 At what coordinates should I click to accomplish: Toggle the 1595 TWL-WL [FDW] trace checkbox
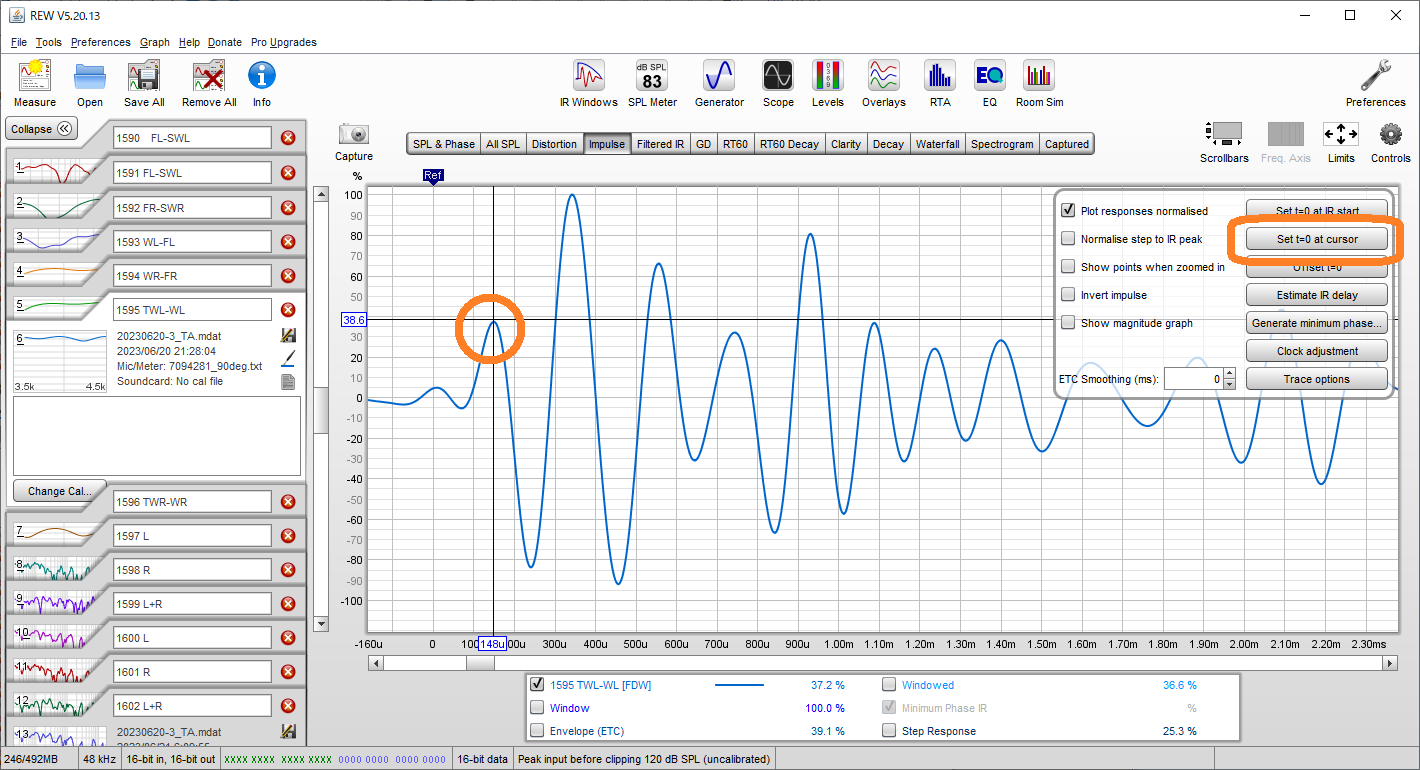537,685
